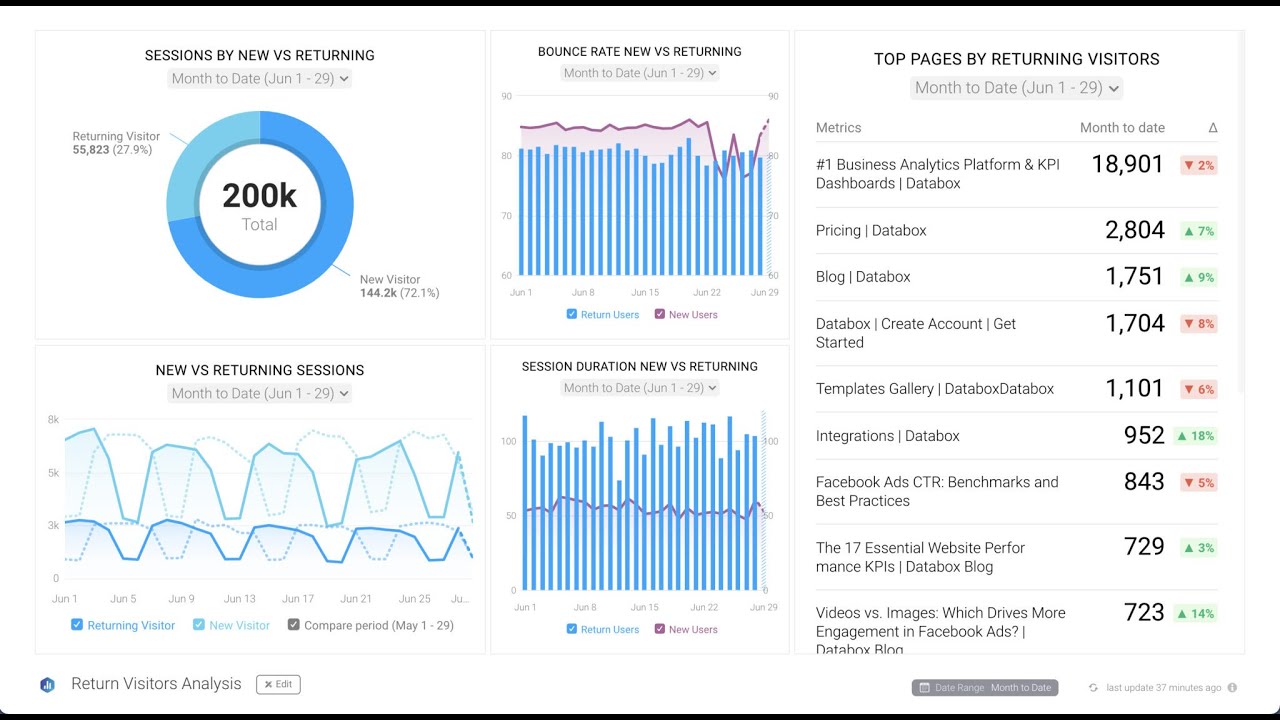Click the calendar icon in Date Range button
The width and height of the screenshot is (1280, 720).
coord(924,688)
